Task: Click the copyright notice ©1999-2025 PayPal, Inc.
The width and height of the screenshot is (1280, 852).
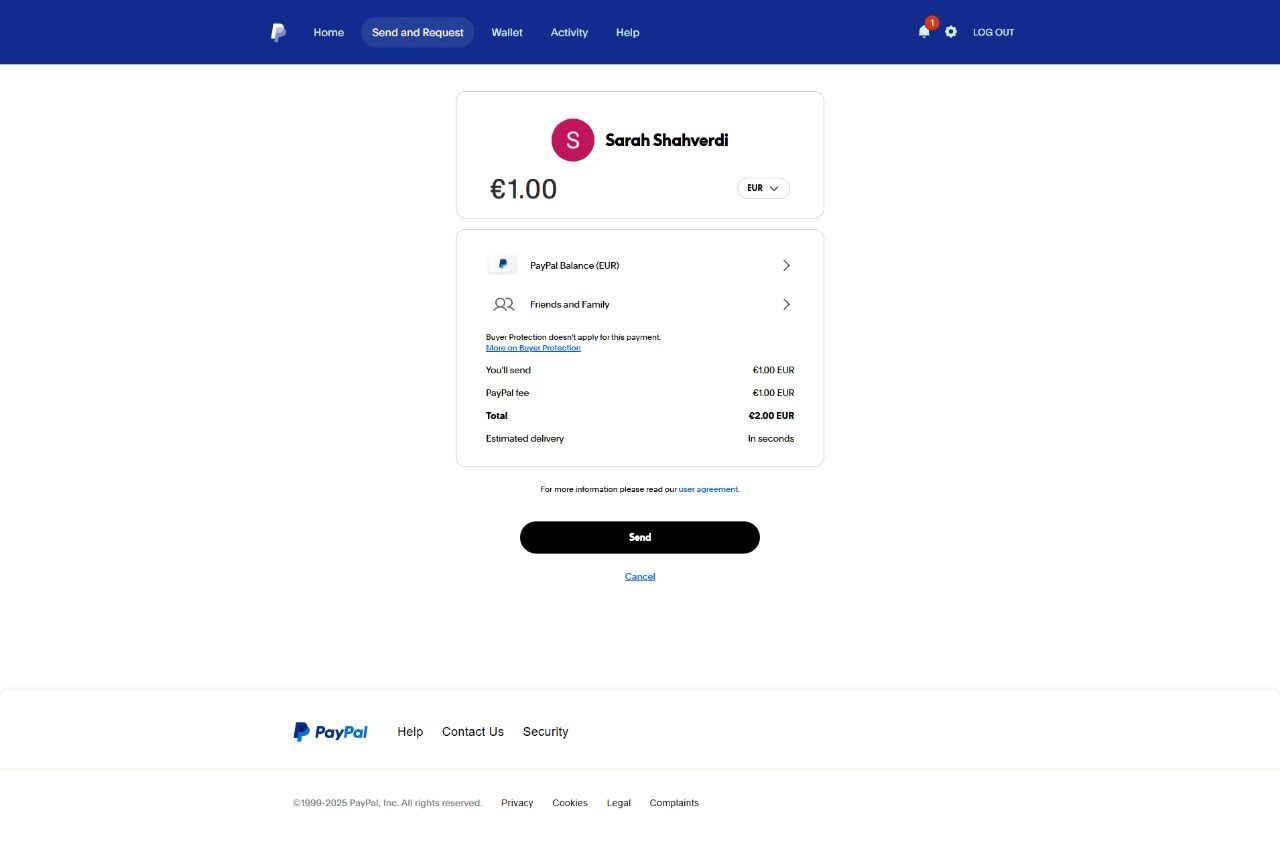Action: (x=387, y=803)
